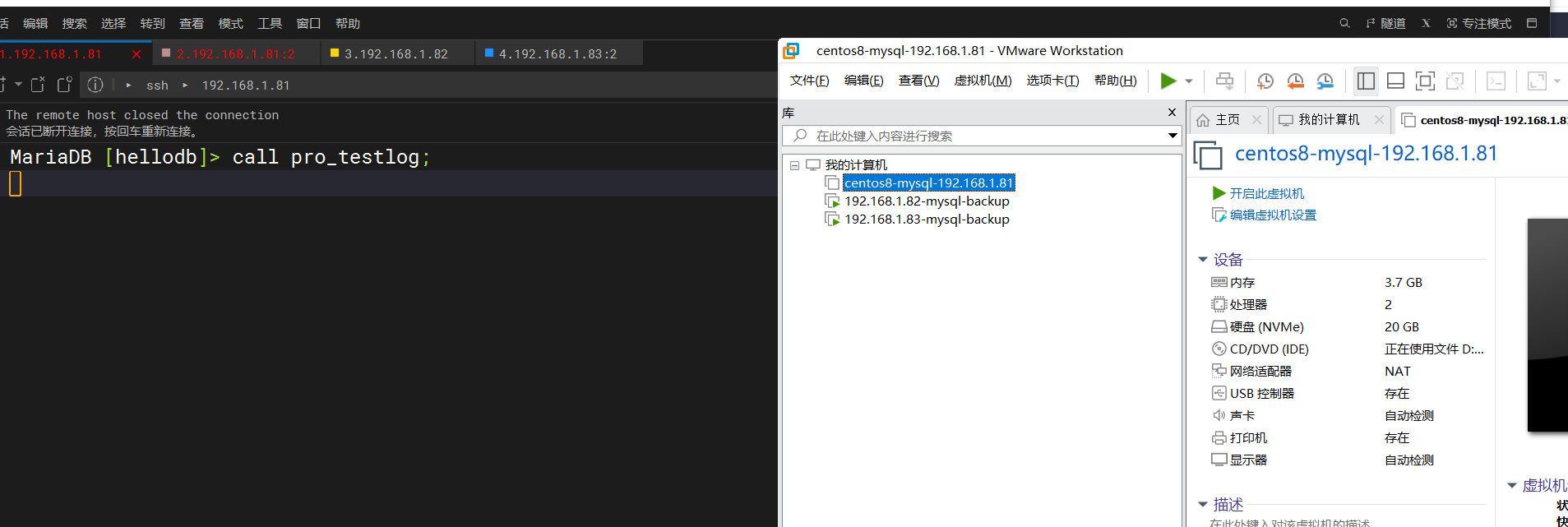1568x527 pixels.
Task: Open VMware 编辑(E) menu
Action: (x=864, y=81)
